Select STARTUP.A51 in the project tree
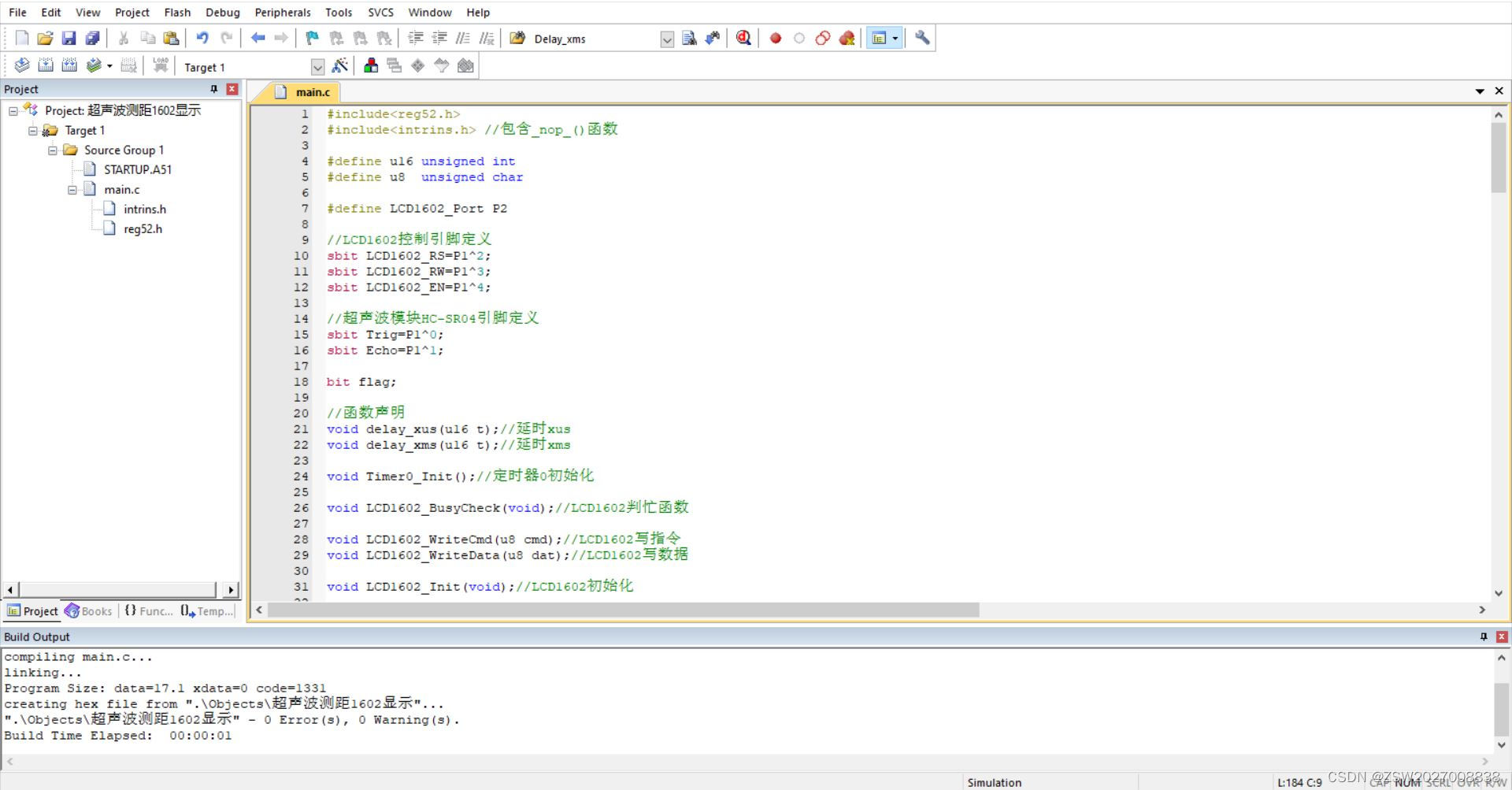 pyautogui.click(x=137, y=169)
